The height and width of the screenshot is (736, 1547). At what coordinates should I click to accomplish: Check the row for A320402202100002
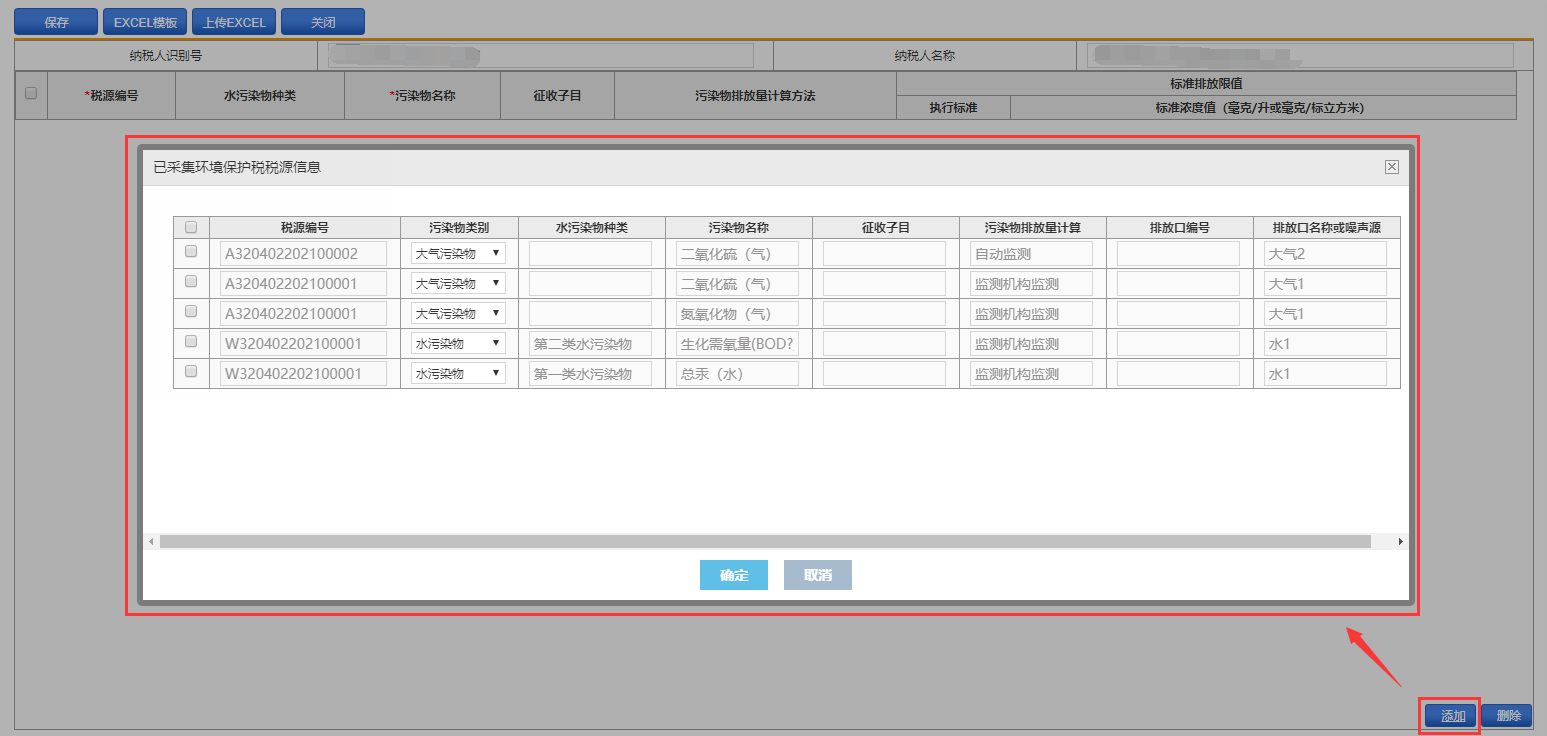pyautogui.click(x=191, y=252)
